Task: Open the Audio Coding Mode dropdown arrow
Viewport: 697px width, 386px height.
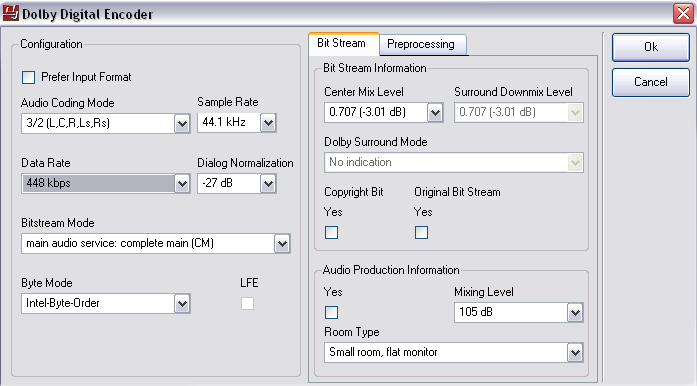Action: point(182,123)
